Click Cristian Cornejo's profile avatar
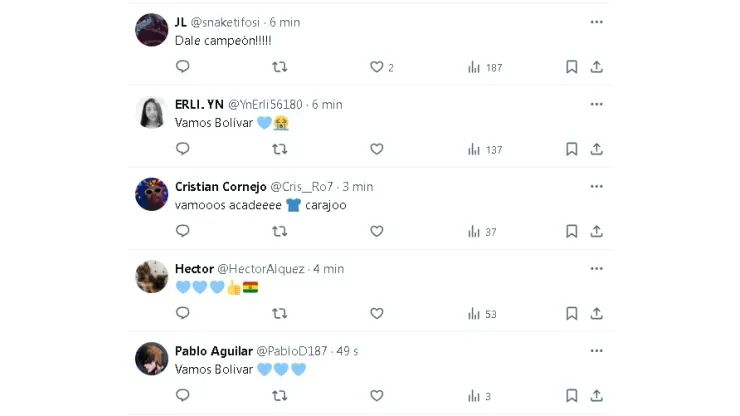The image size is (740, 416). 151,194
